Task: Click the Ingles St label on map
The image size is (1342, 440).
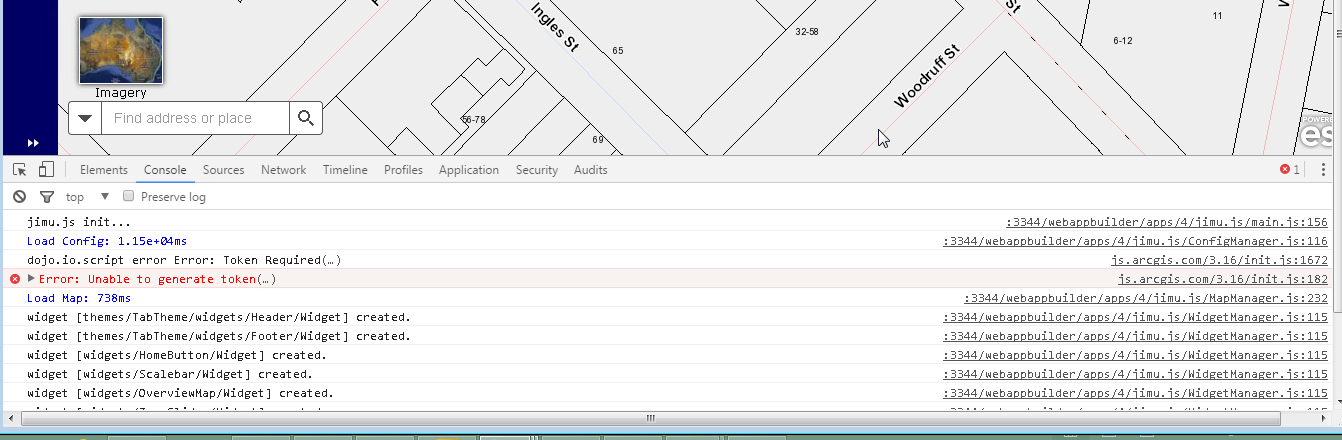Action: 555,28
